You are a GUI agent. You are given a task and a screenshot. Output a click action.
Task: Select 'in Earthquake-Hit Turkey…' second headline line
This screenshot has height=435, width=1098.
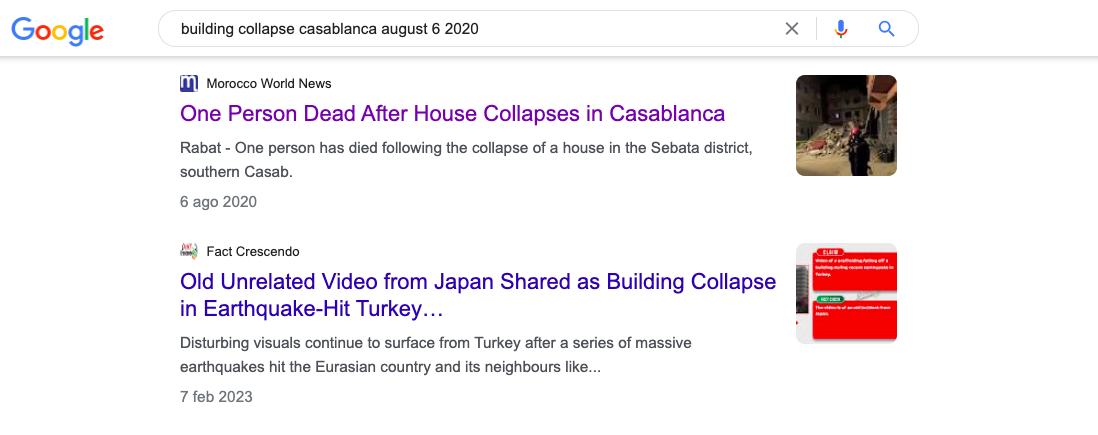click(x=312, y=308)
